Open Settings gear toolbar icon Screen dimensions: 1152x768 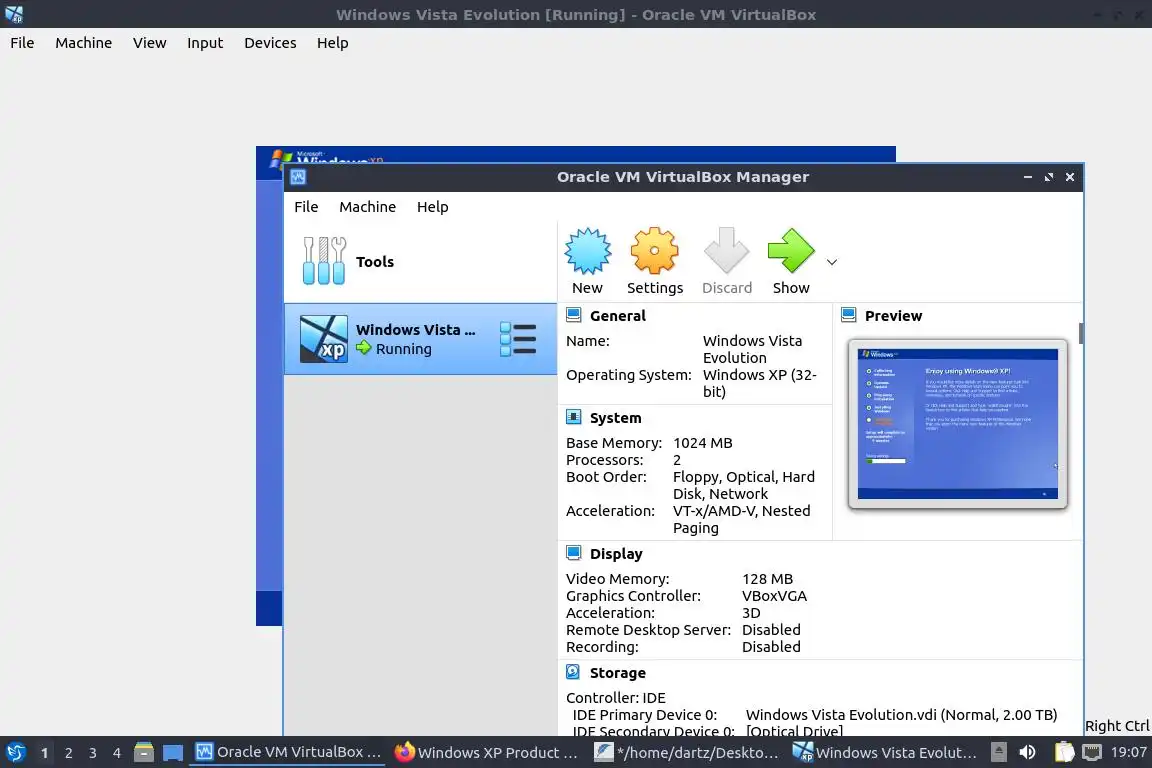coord(654,251)
